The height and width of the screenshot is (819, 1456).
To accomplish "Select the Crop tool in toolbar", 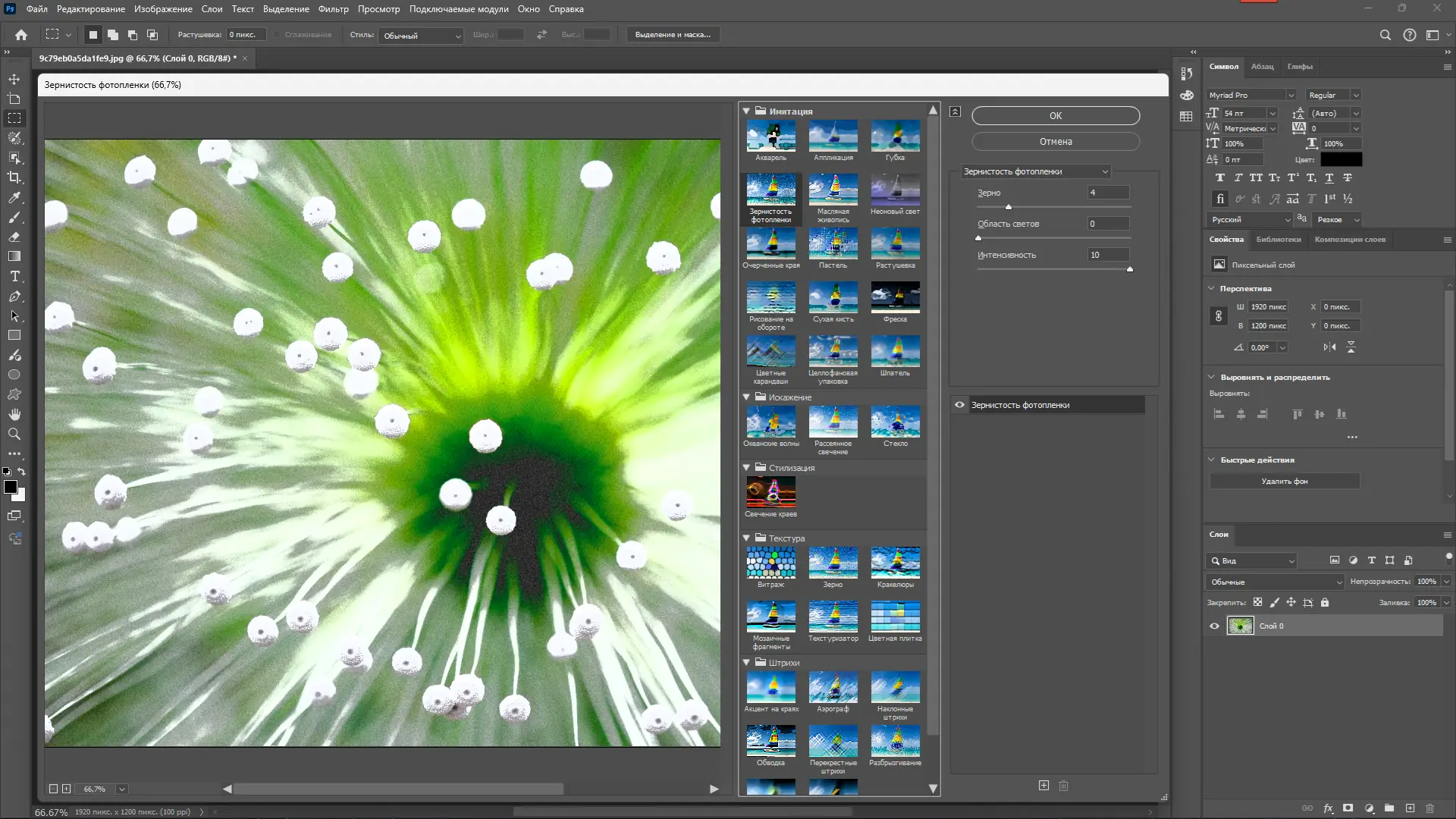I will pos(14,177).
